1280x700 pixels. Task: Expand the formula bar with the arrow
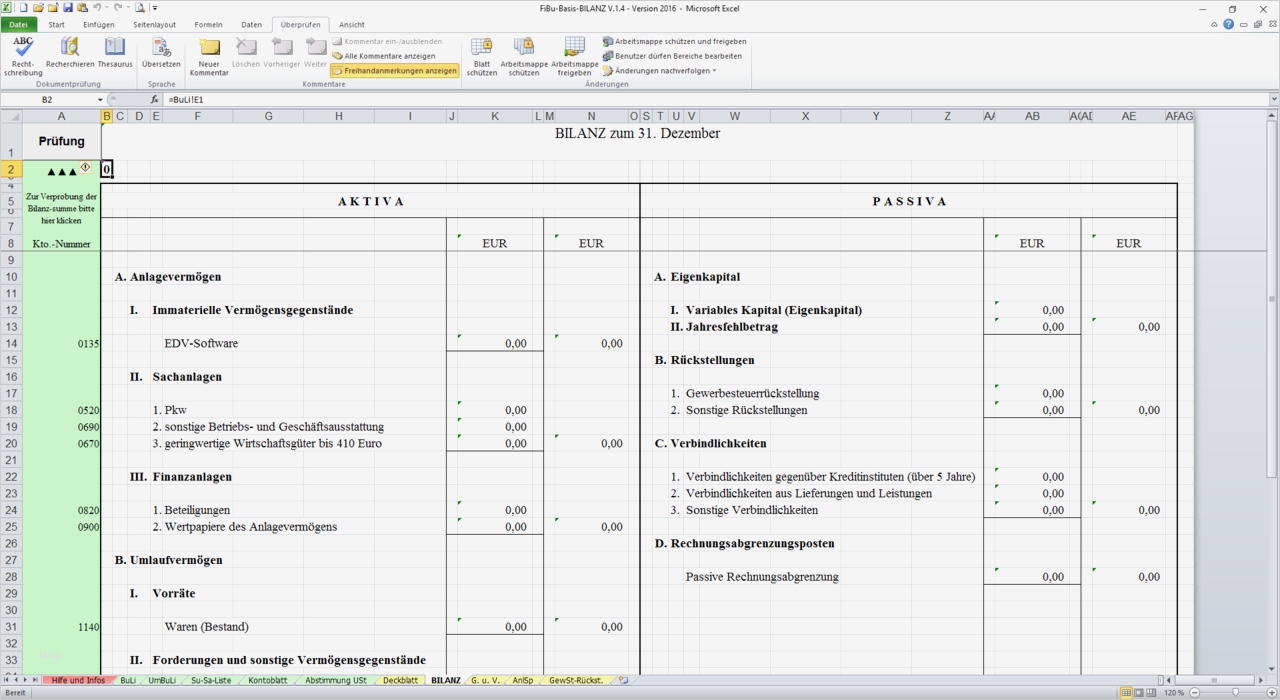(1273, 100)
